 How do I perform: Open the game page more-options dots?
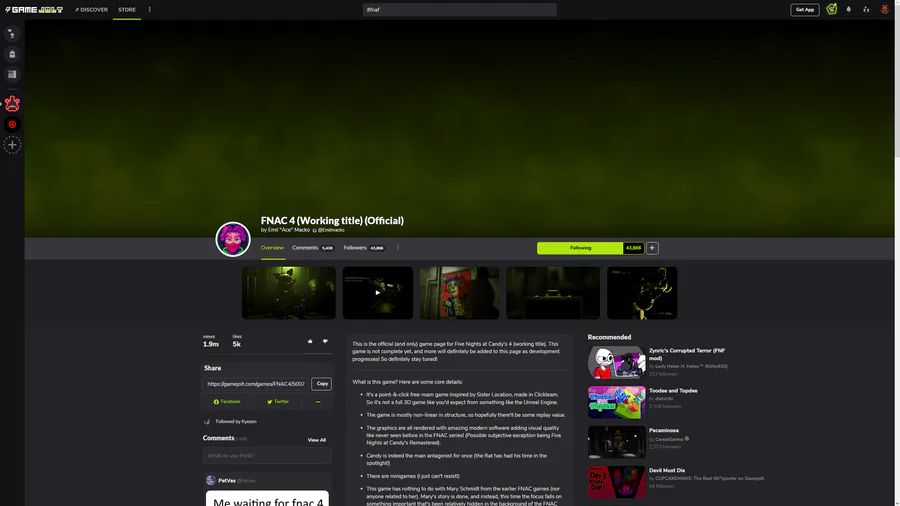(x=398, y=248)
